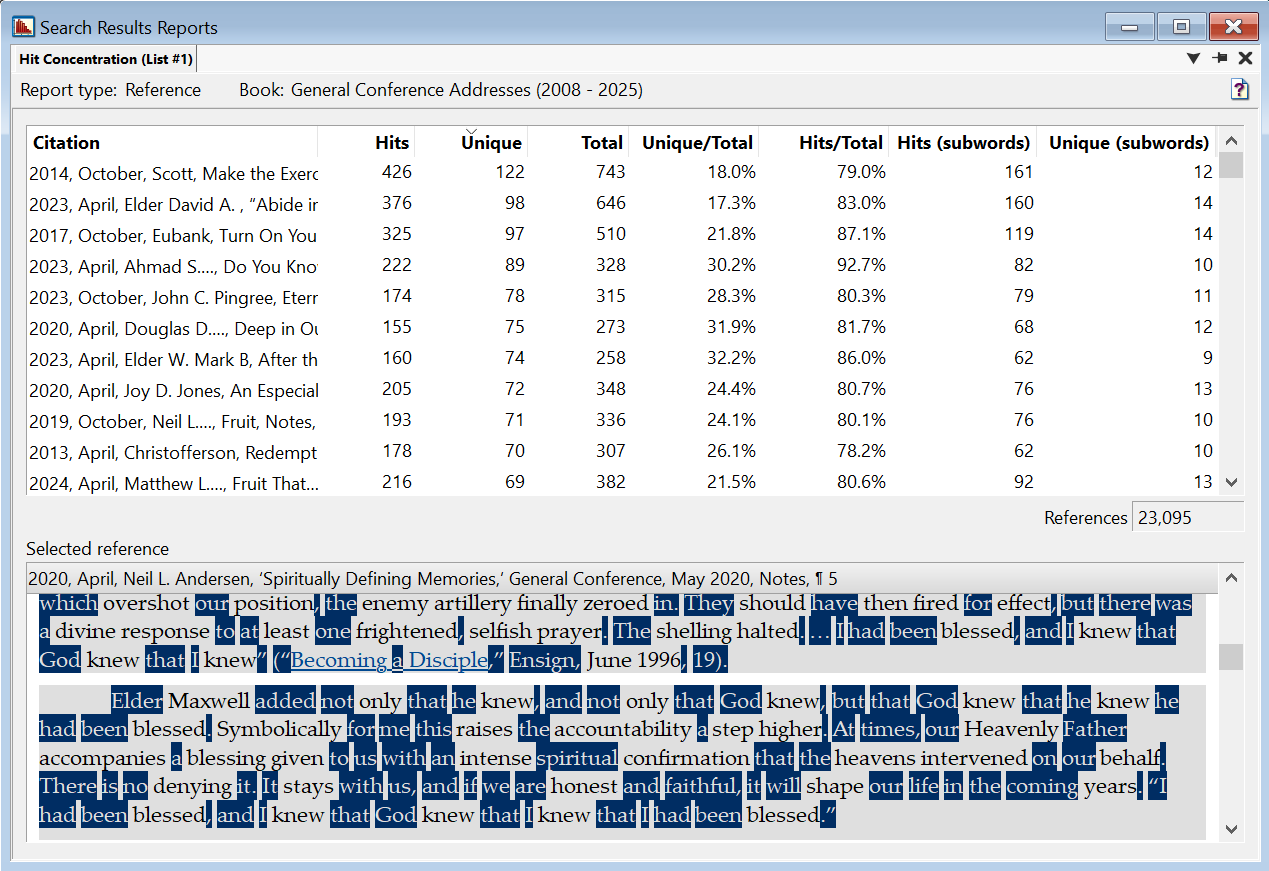Click the References count field
This screenshot has height=871, width=1269.
[1186, 518]
